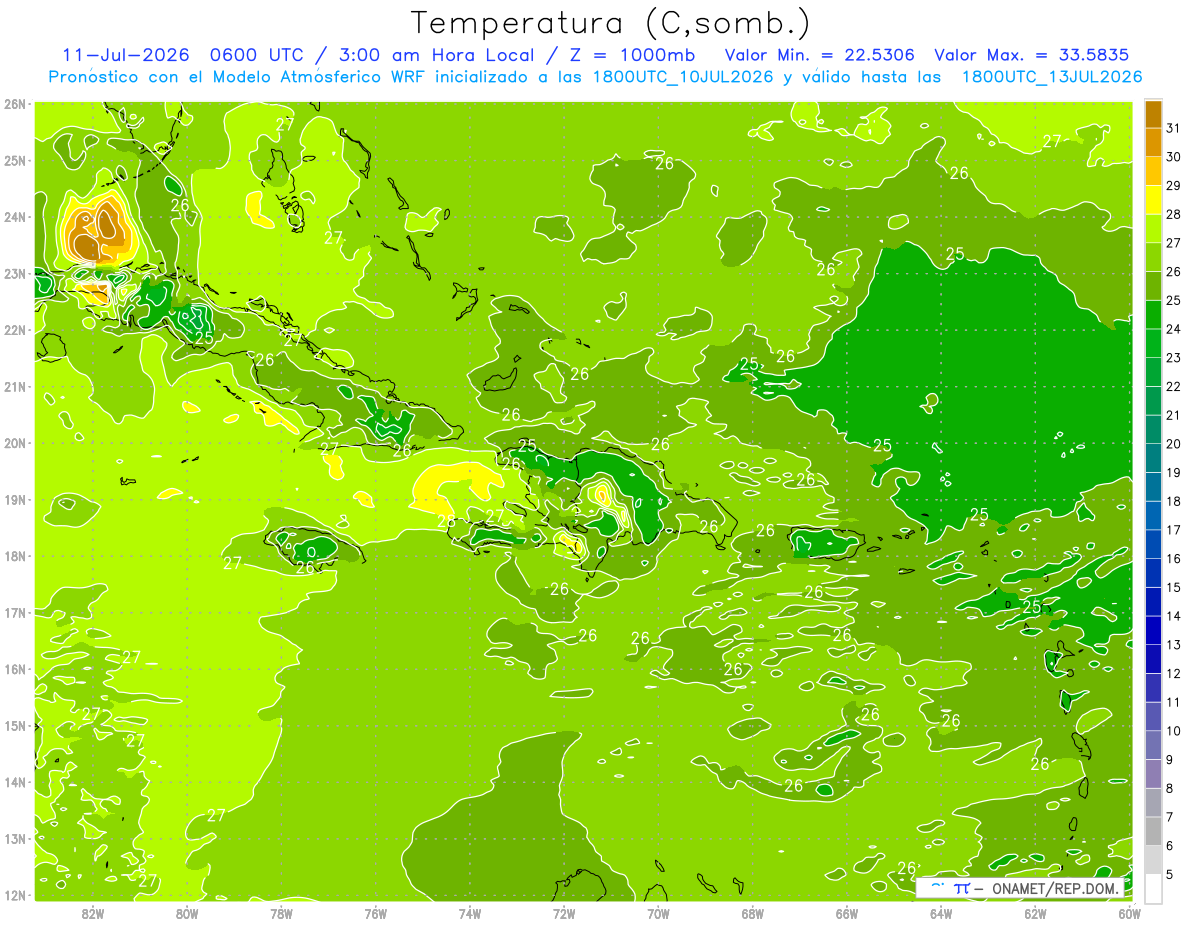This screenshot has height=927, width=1200.
Task: Click the '21N' latitude axis label
Action: point(15,387)
